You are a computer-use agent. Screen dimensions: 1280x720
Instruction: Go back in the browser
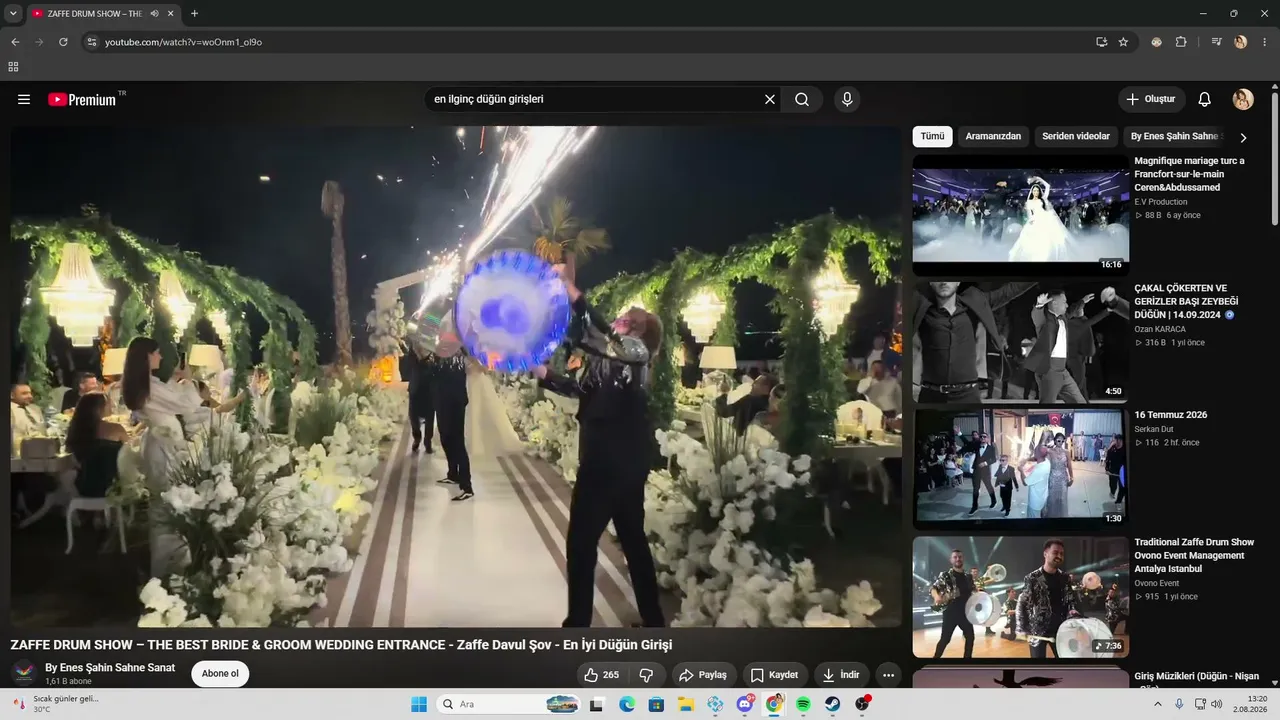point(15,42)
